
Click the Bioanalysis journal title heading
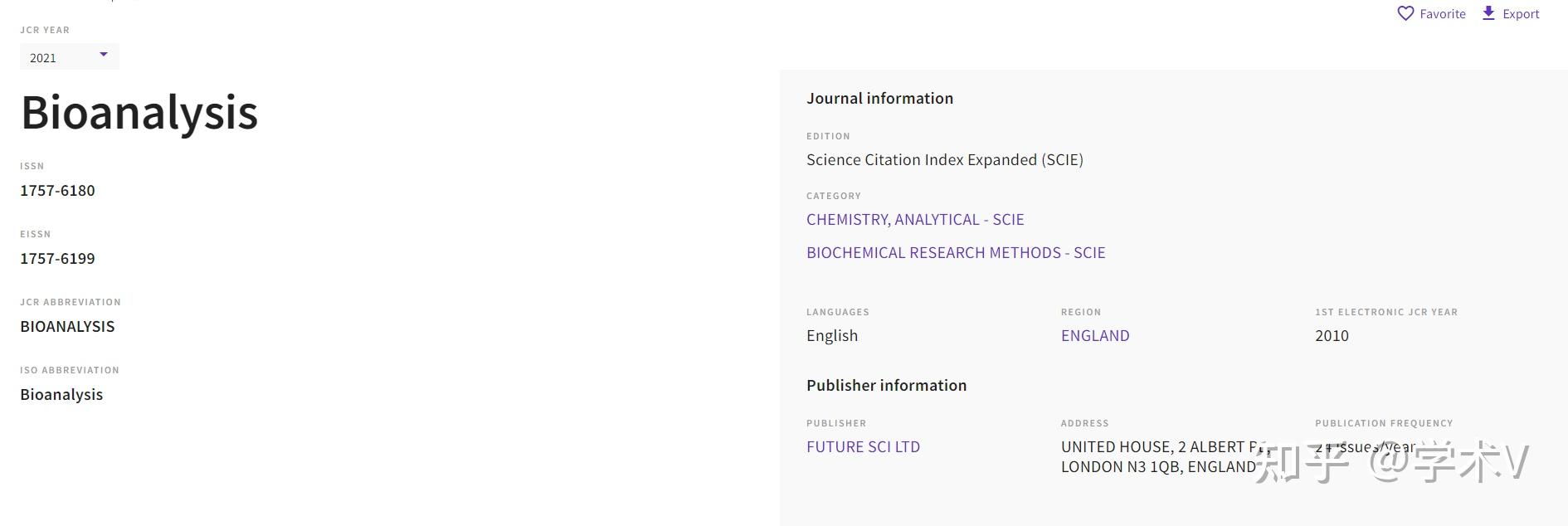(139, 112)
